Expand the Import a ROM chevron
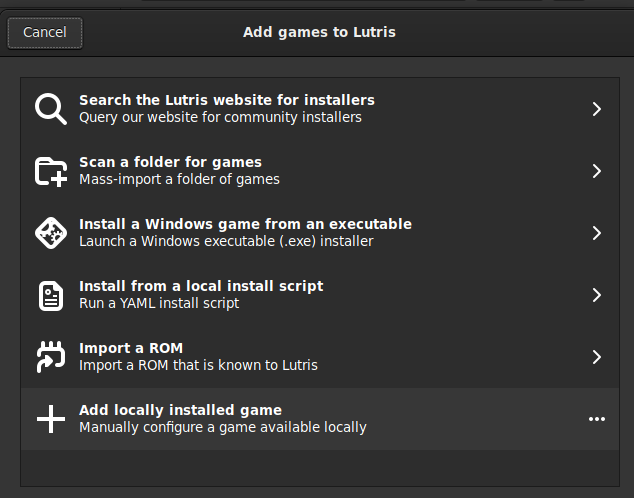Image resolution: width=634 pixels, height=498 pixels. pyautogui.click(x=597, y=357)
